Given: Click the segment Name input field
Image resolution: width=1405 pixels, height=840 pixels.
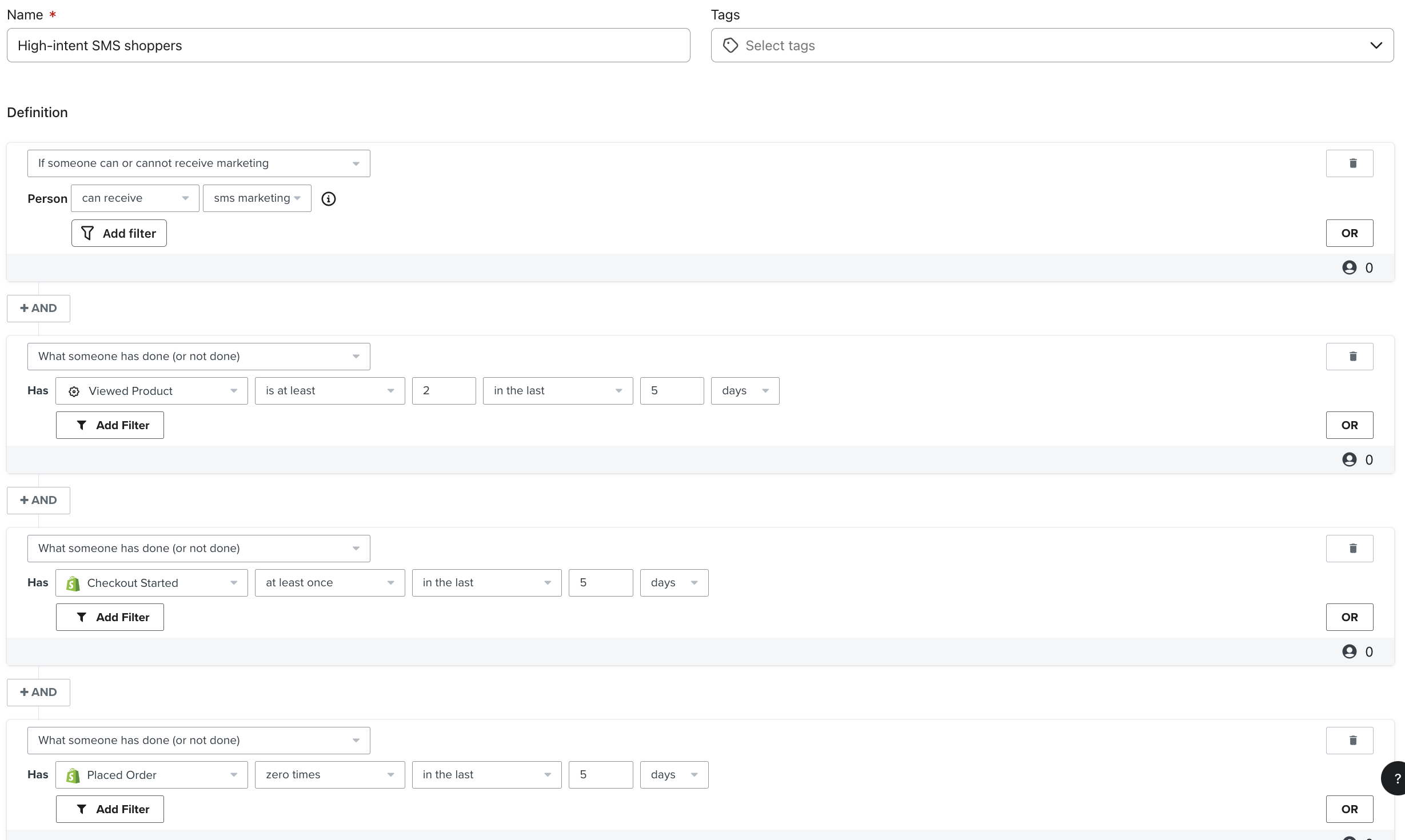Looking at the screenshot, I should (x=348, y=45).
